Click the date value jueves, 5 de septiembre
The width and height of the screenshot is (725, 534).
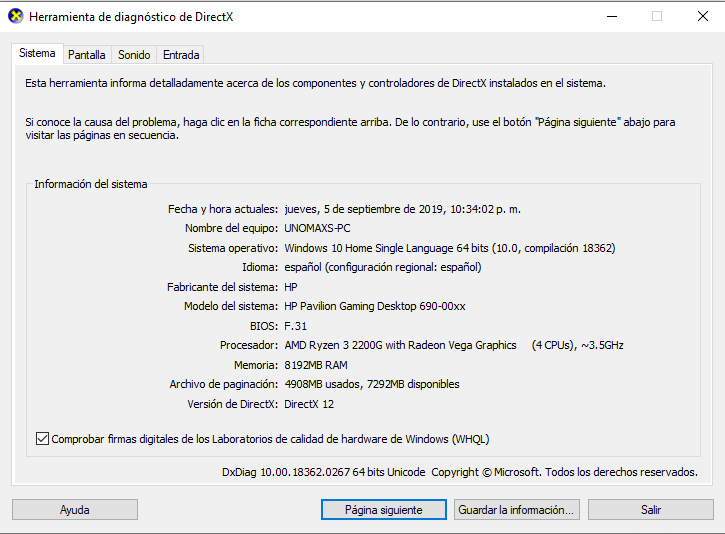click(x=402, y=209)
